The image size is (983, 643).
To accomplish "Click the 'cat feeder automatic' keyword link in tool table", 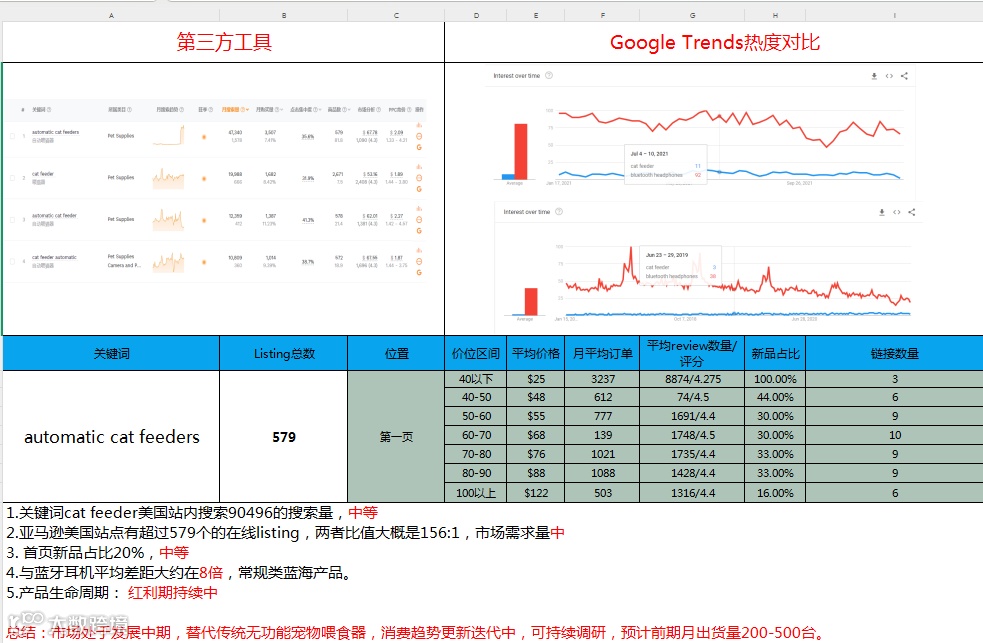I will click(x=54, y=257).
